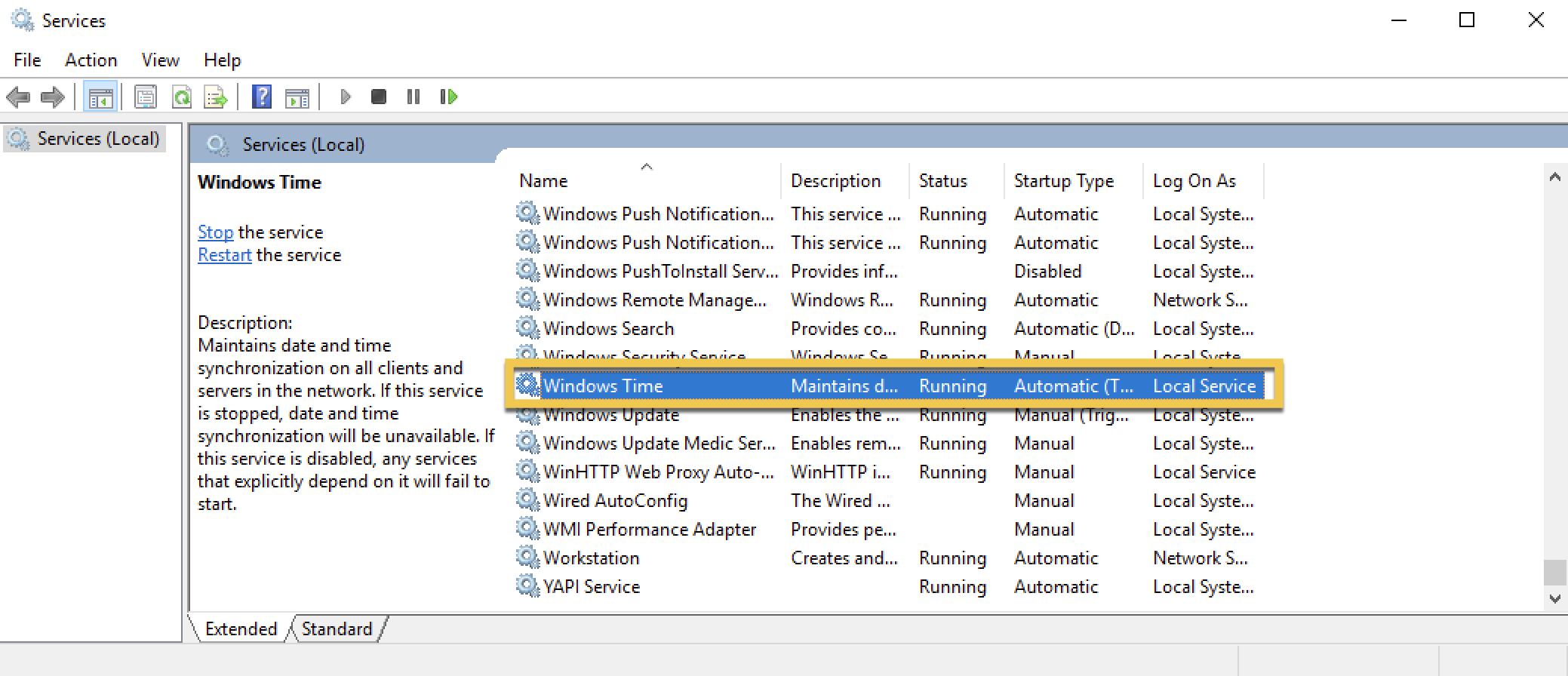Viewport: 1568px width, 676px height.
Task: Click the scrollbar down arrow
Action: [x=1554, y=599]
